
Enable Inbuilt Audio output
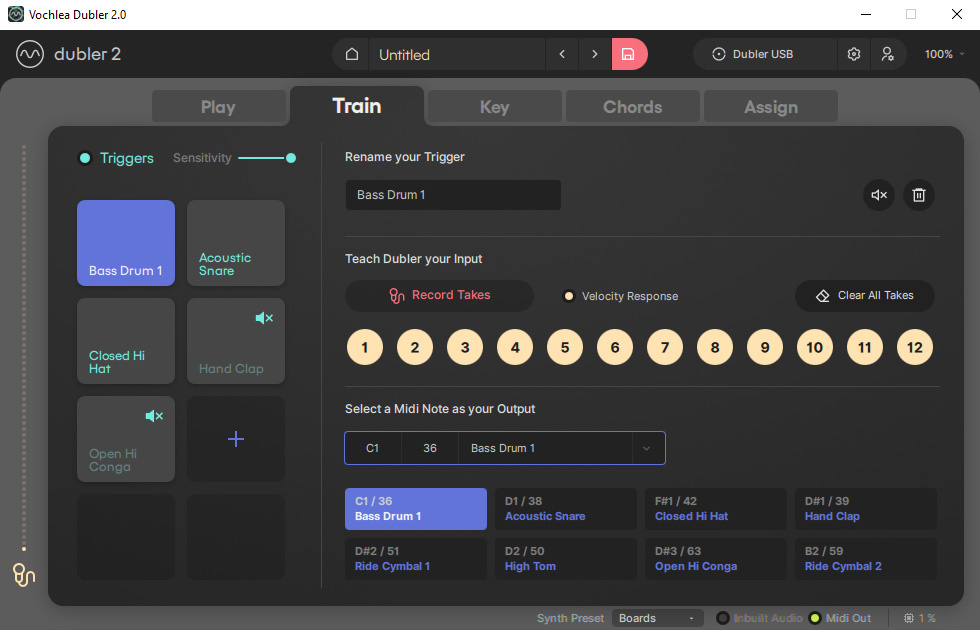[x=722, y=618]
